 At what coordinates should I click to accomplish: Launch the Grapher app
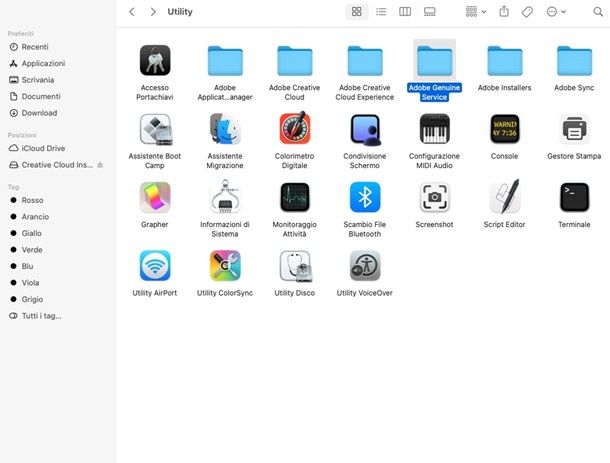tap(155, 197)
